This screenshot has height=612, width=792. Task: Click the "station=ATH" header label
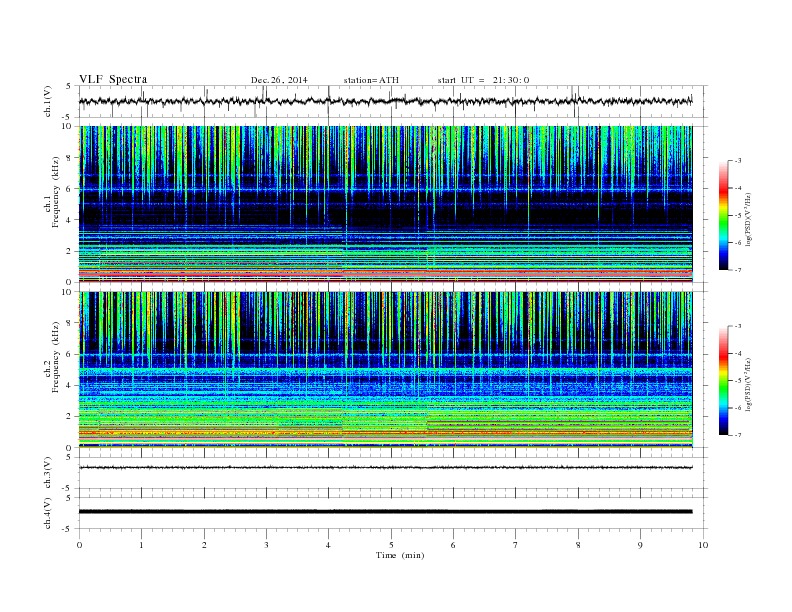pos(371,80)
